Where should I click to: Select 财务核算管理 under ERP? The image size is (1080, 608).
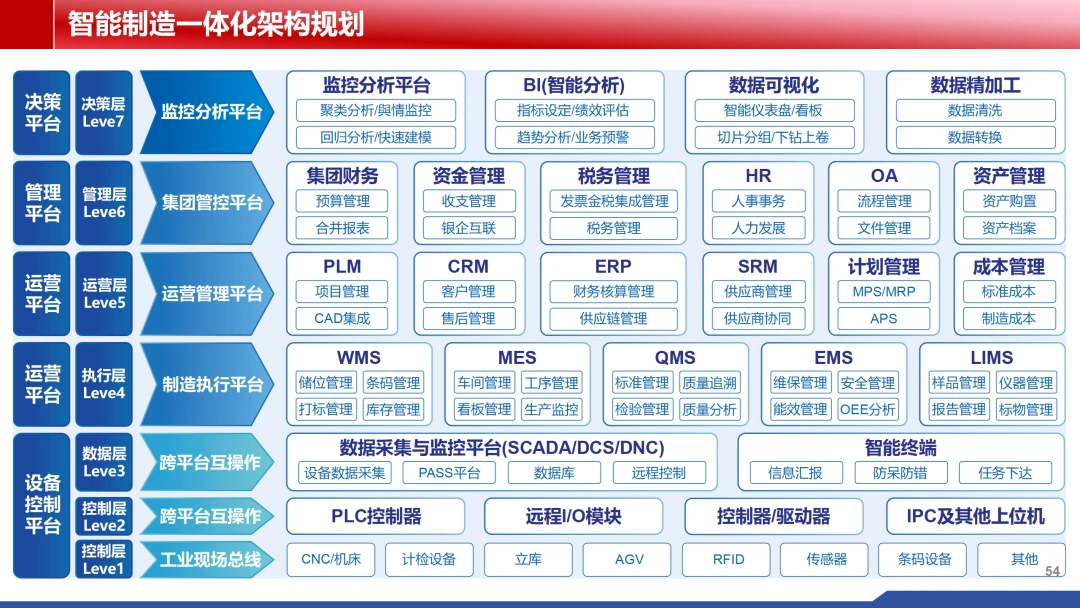[x=614, y=291]
